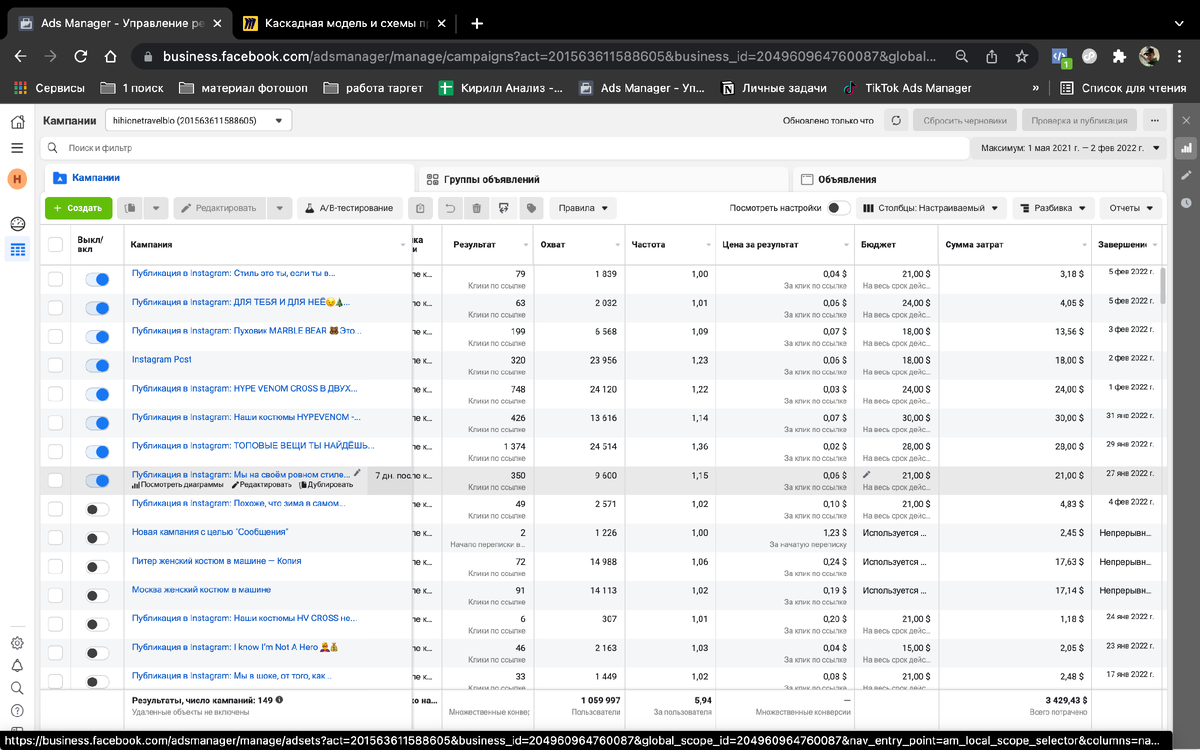
Task: Open settings gear in left sidebar
Action: pyautogui.click(x=17, y=643)
